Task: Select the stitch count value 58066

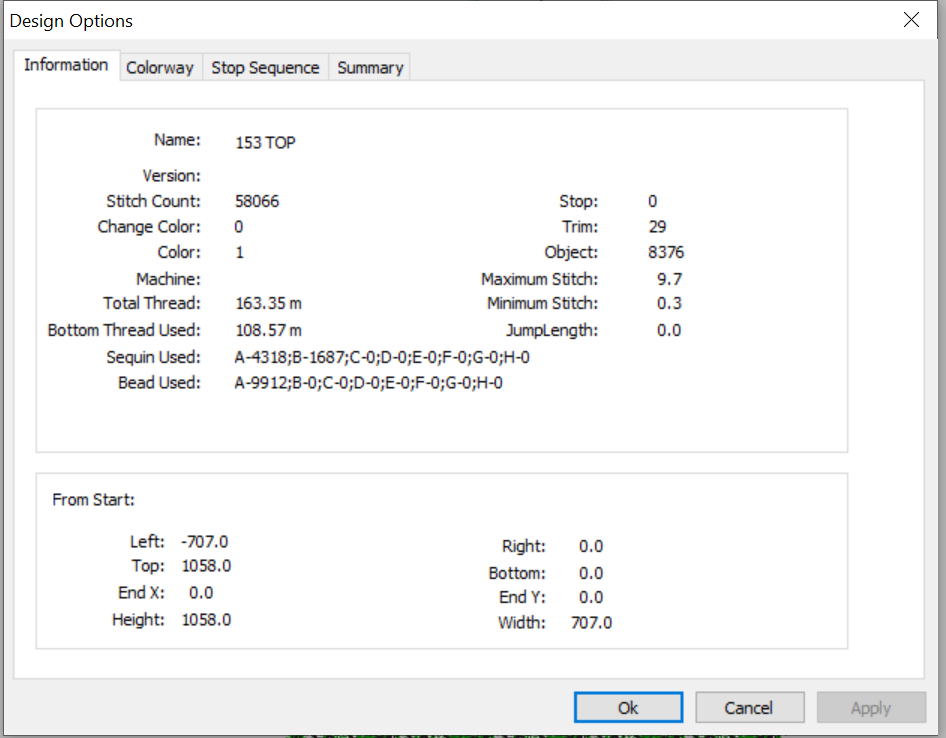Action: click(x=257, y=201)
